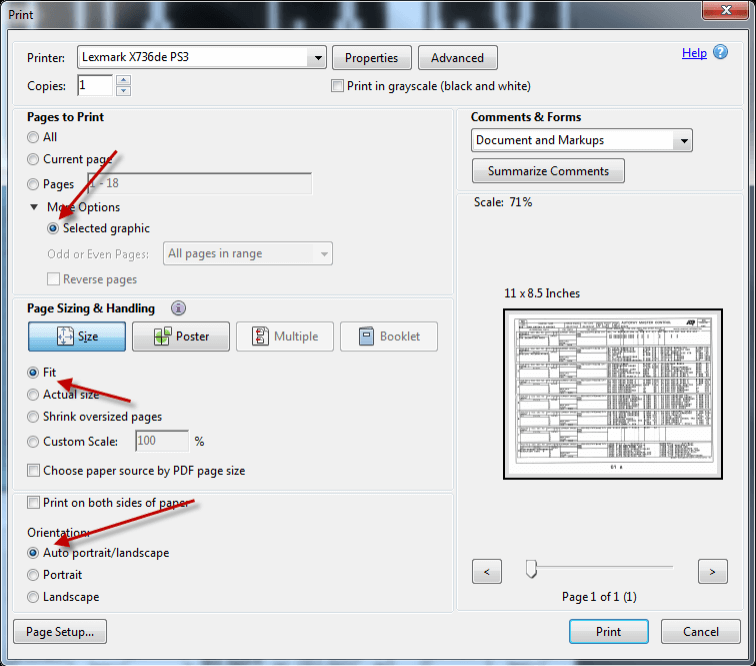The width and height of the screenshot is (756, 666).
Task: Choose Shrink oversized pages option
Action: pyautogui.click(x=33, y=417)
